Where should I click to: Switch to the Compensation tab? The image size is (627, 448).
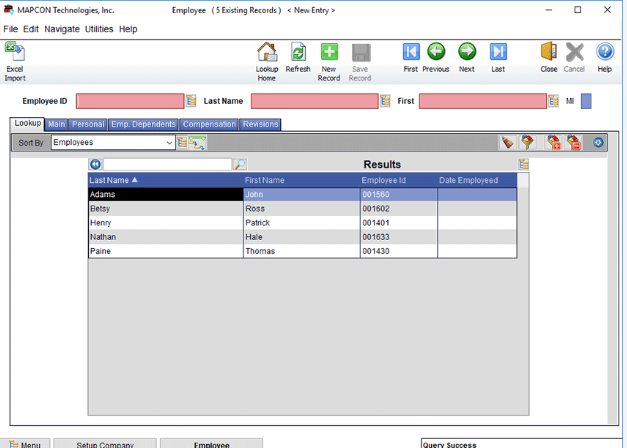(x=210, y=125)
